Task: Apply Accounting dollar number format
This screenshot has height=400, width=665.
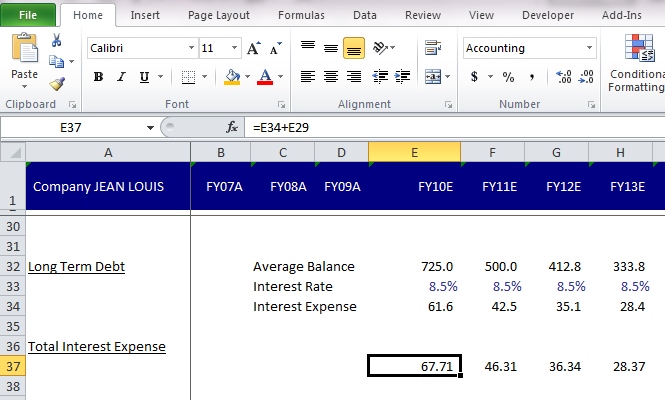Action: (x=474, y=77)
